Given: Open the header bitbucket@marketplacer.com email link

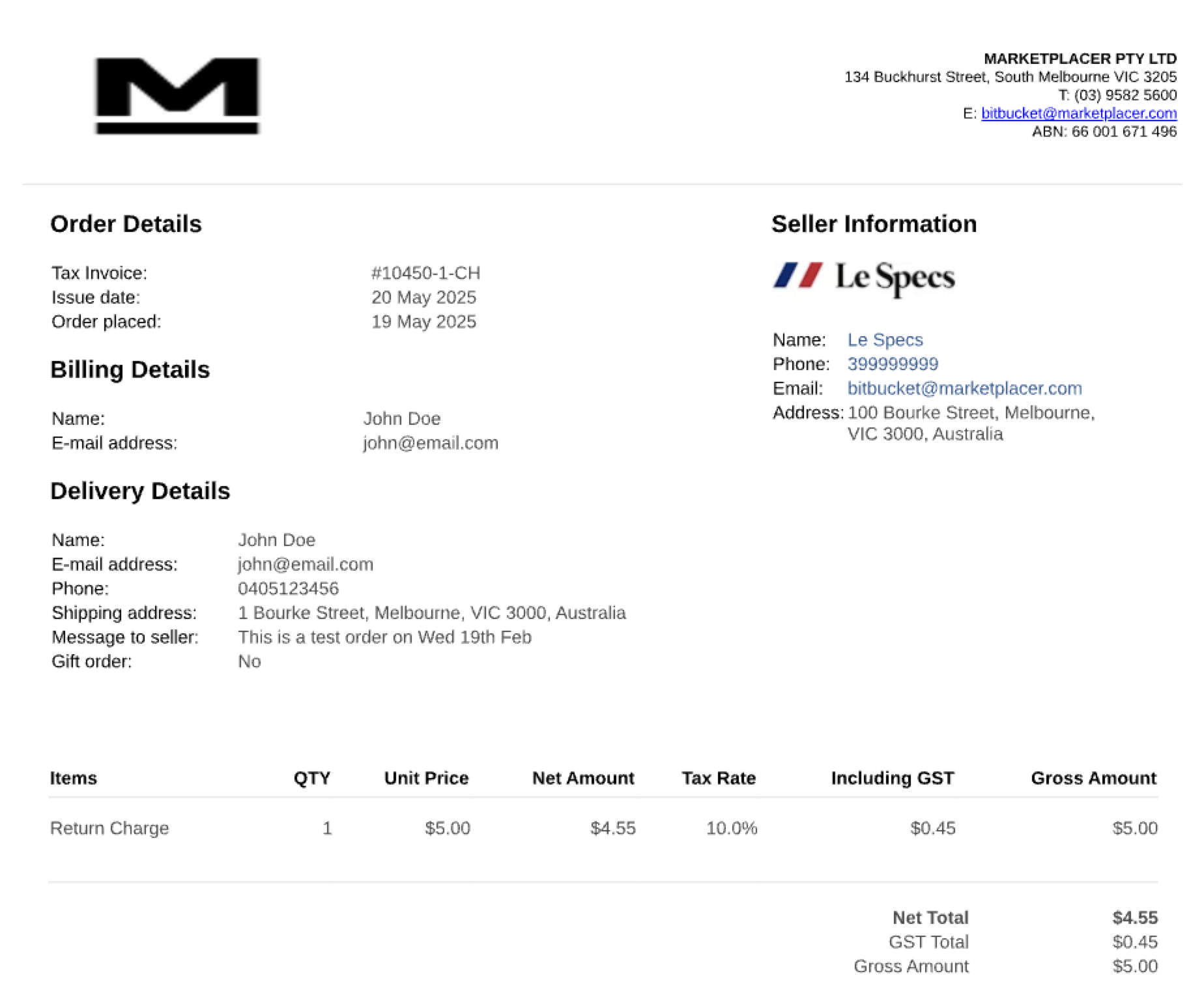Looking at the screenshot, I should pyautogui.click(x=1079, y=113).
